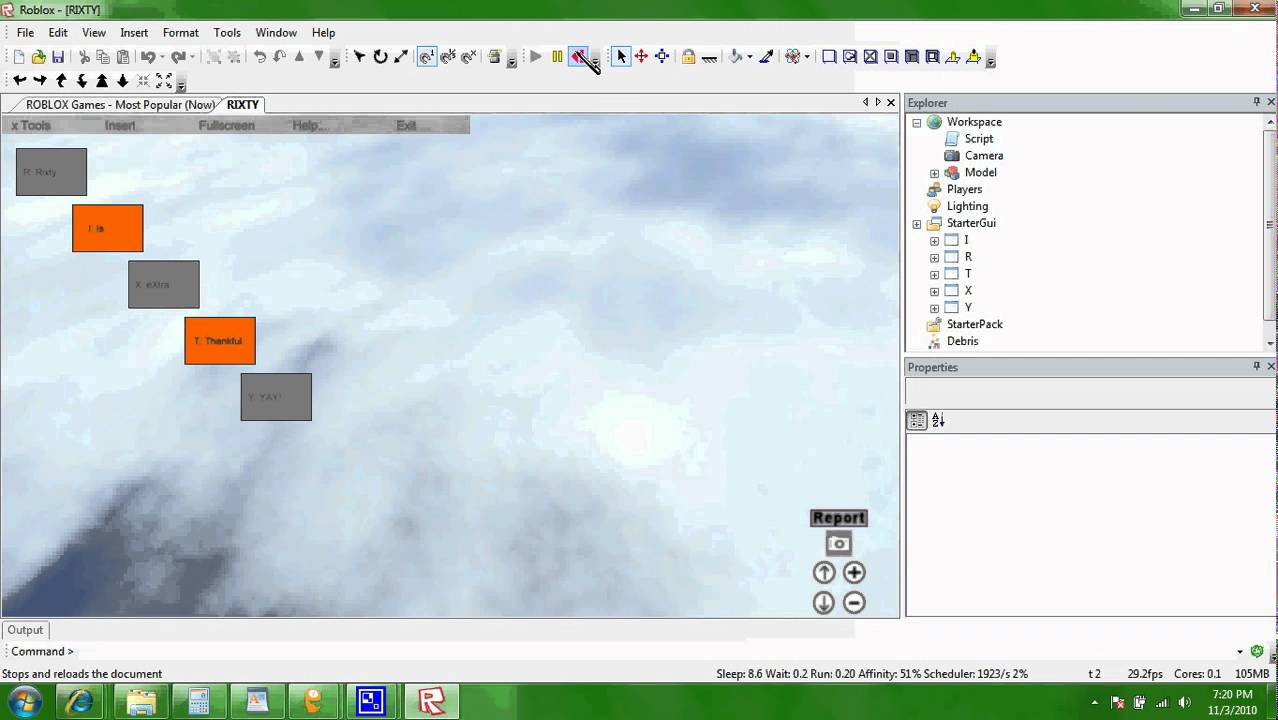Click the Anchor tool icon
Image resolution: width=1278 pixels, height=720 pixels.
(x=709, y=57)
